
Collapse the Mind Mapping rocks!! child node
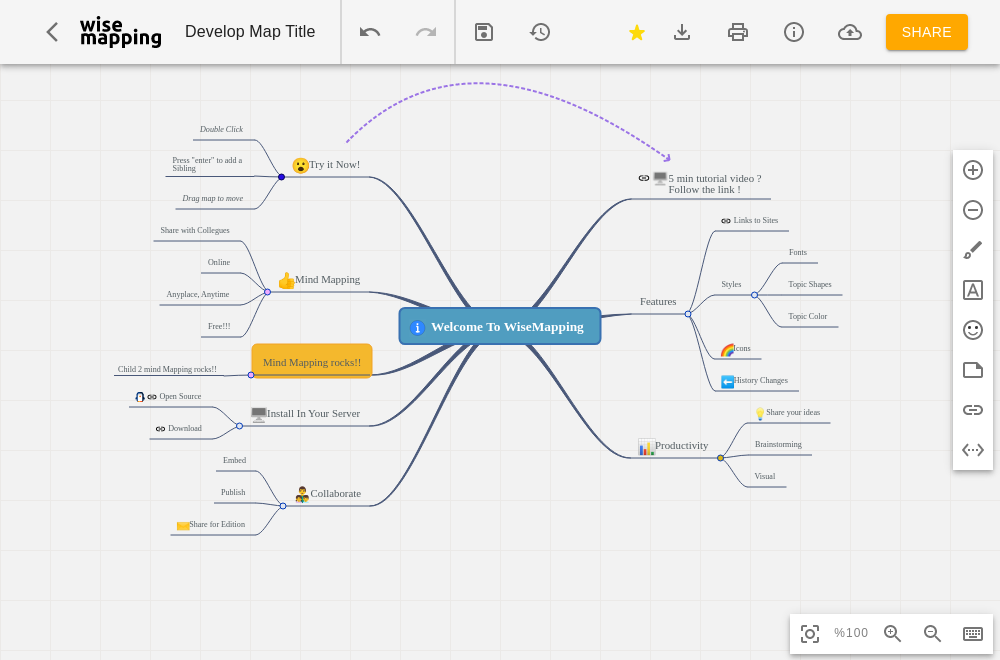(251, 375)
